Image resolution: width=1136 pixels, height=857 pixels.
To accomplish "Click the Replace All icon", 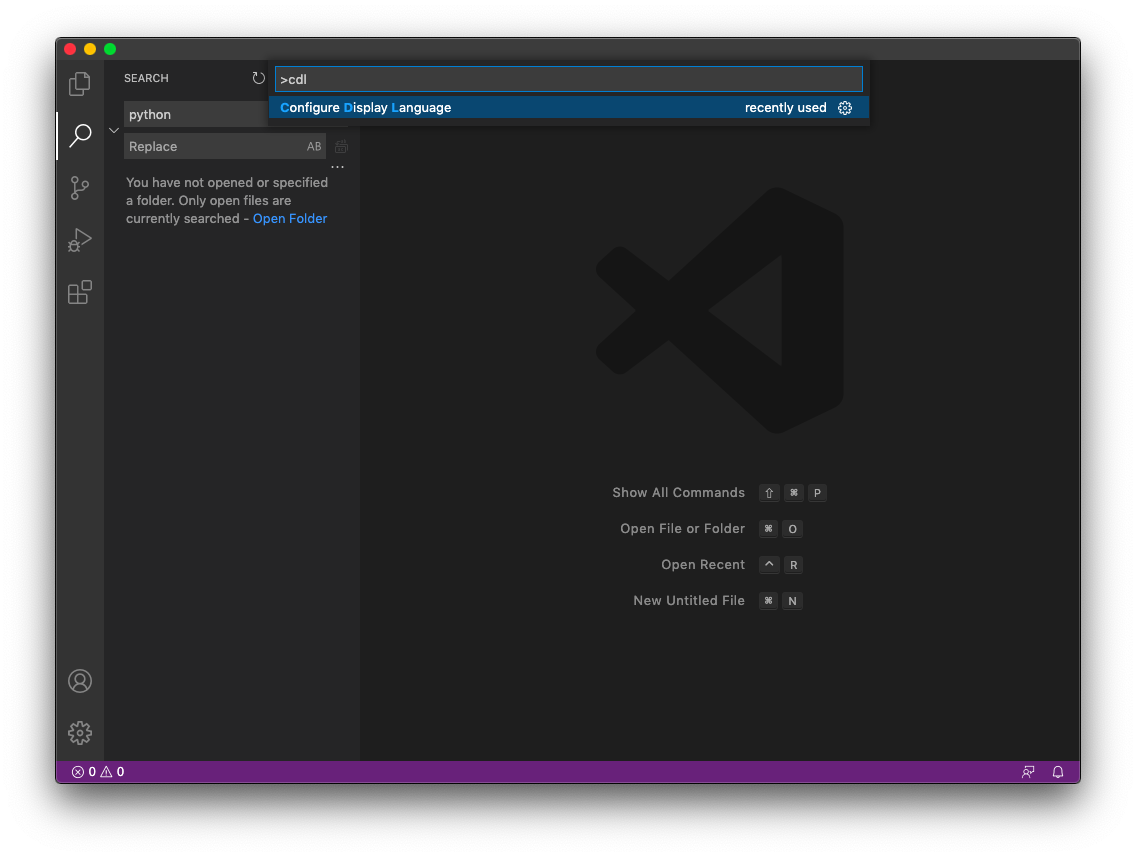I will pyautogui.click(x=341, y=146).
